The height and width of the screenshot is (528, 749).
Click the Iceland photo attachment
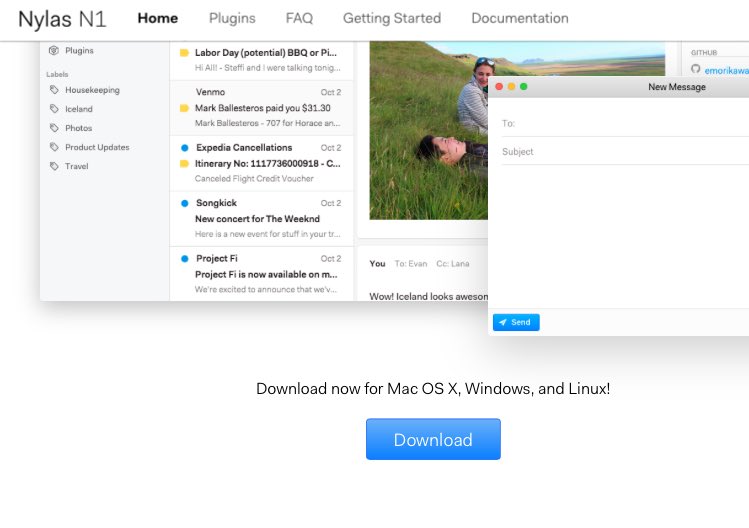428,130
